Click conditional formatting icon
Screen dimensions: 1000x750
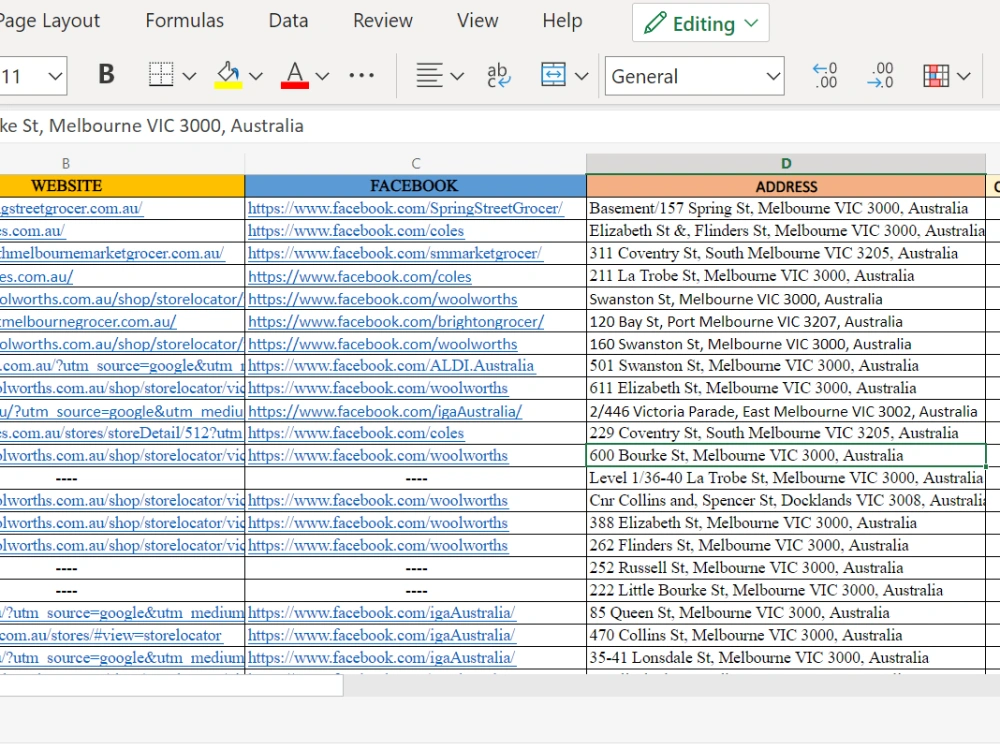[936, 76]
